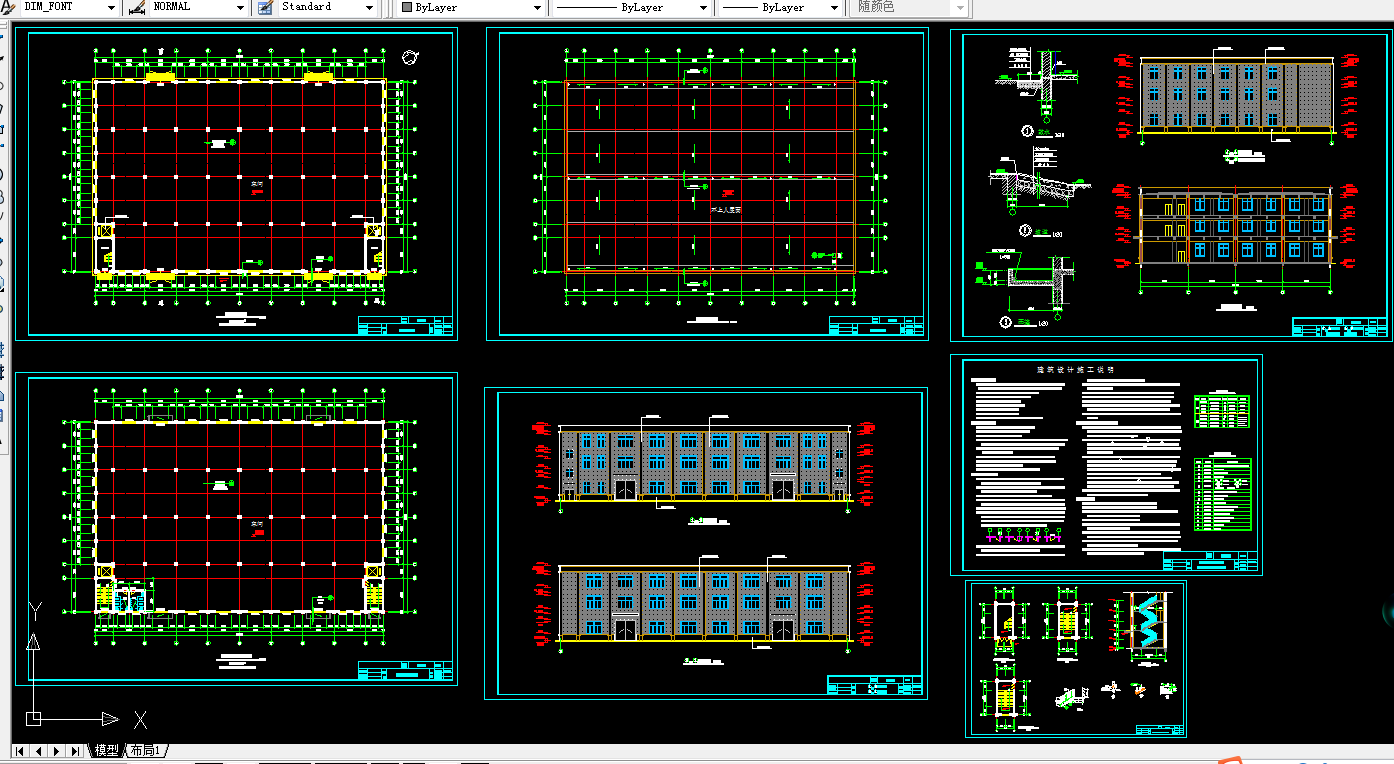Select the 模型 model tab

click(106, 750)
